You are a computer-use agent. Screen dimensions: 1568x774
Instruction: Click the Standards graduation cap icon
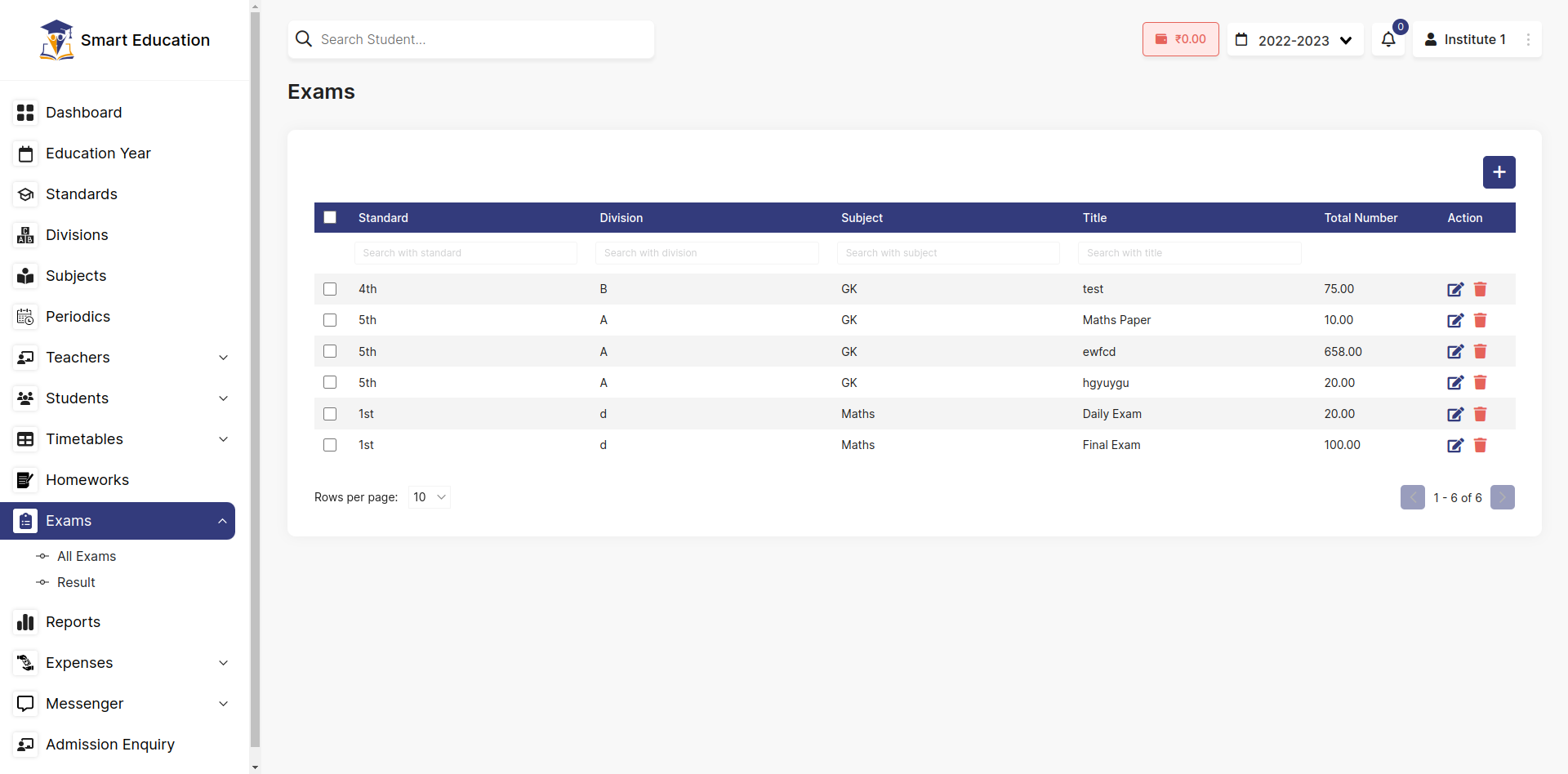[x=26, y=194]
